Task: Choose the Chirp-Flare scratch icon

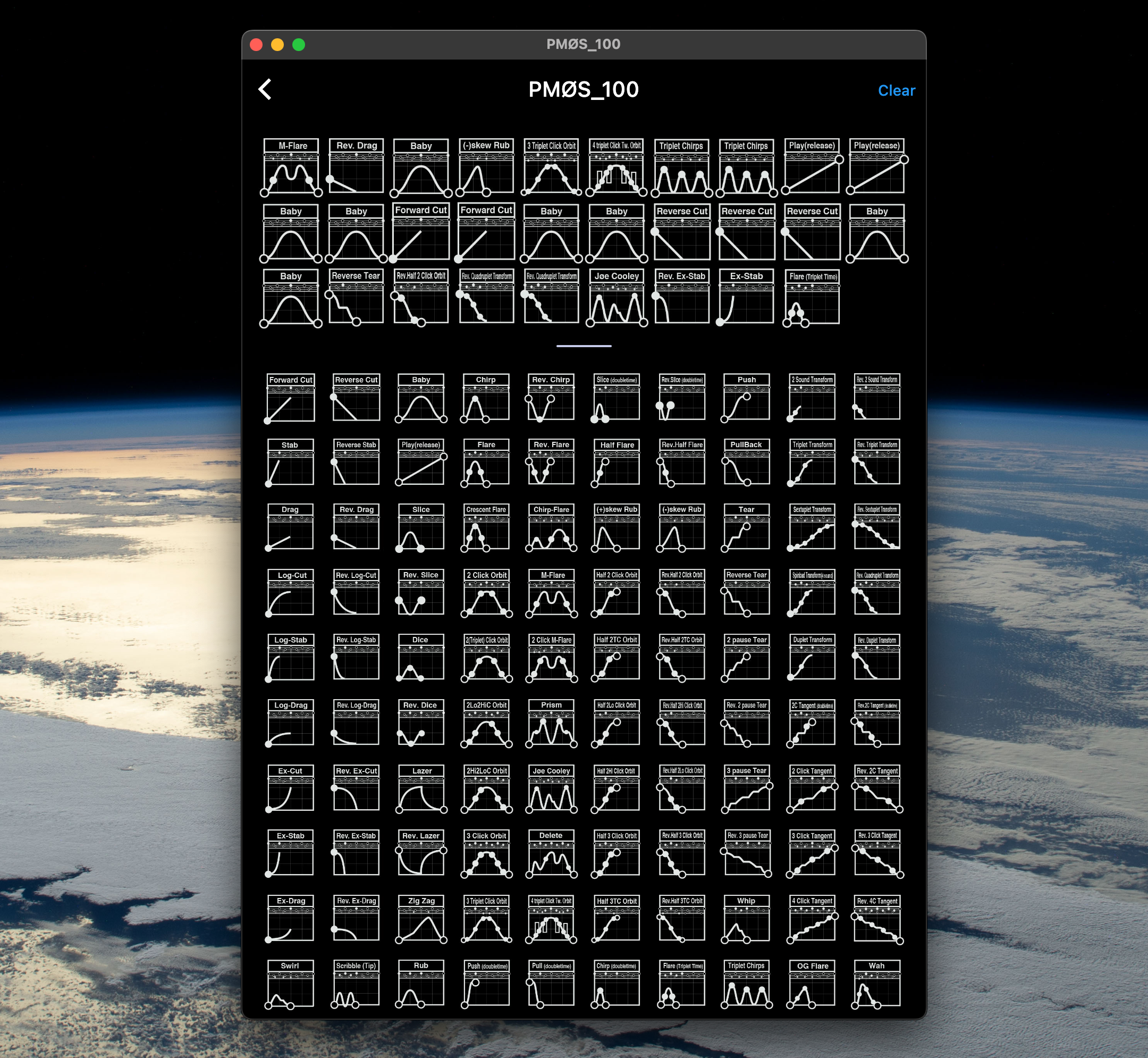Action: tap(551, 528)
